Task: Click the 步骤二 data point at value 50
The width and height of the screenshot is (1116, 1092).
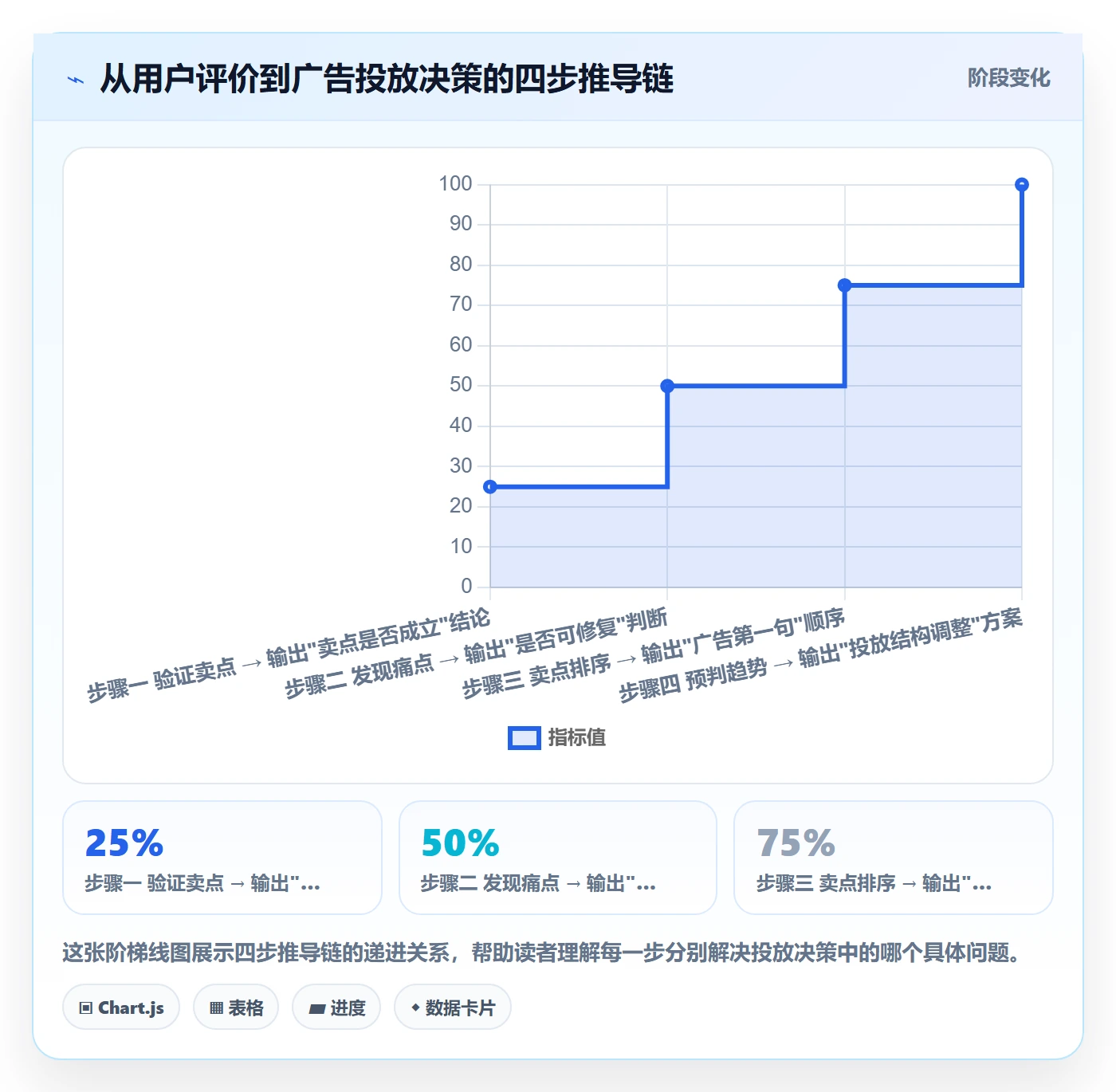Action: (x=667, y=386)
